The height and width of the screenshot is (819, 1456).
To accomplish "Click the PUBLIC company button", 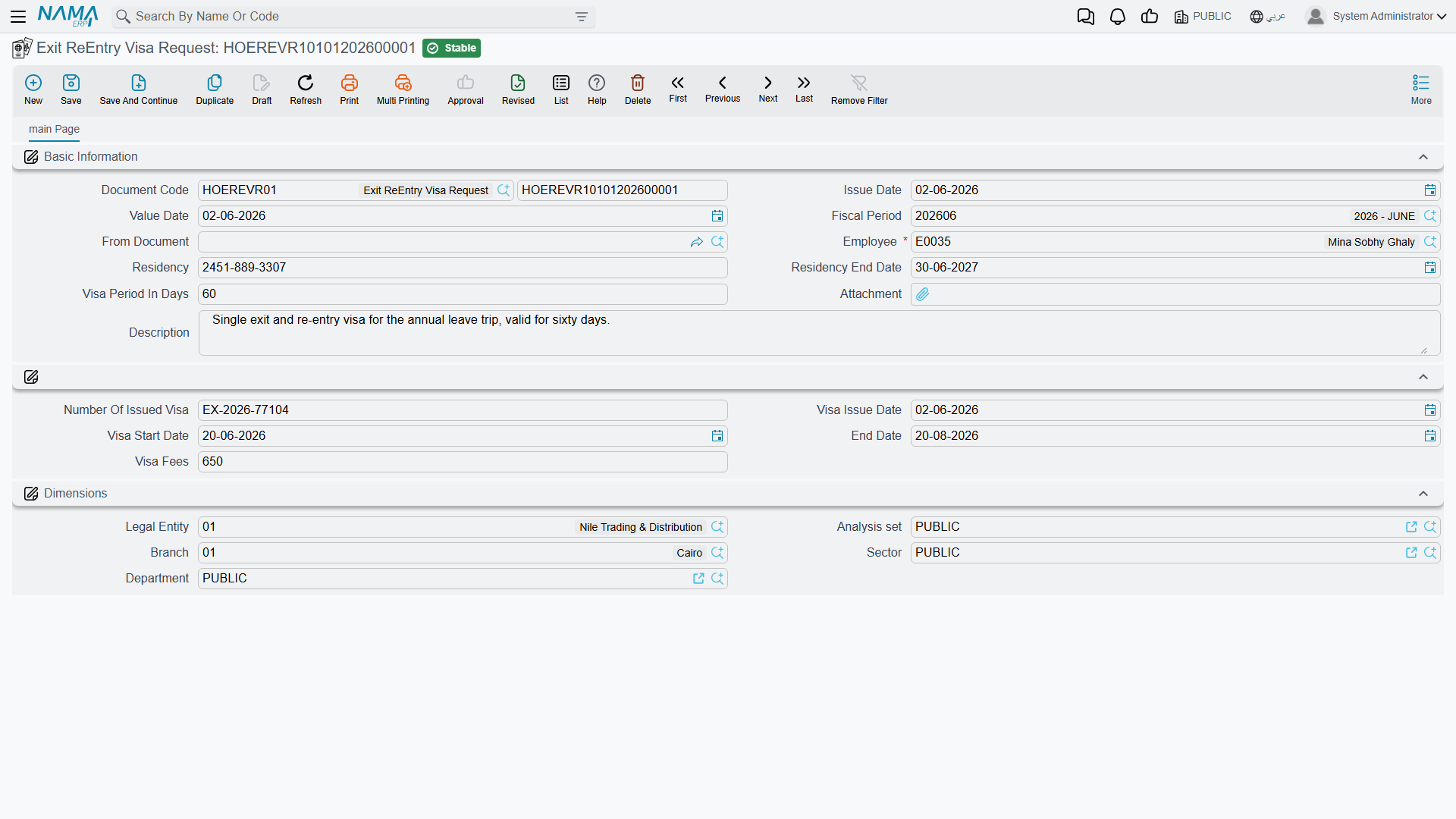I will (x=1203, y=17).
